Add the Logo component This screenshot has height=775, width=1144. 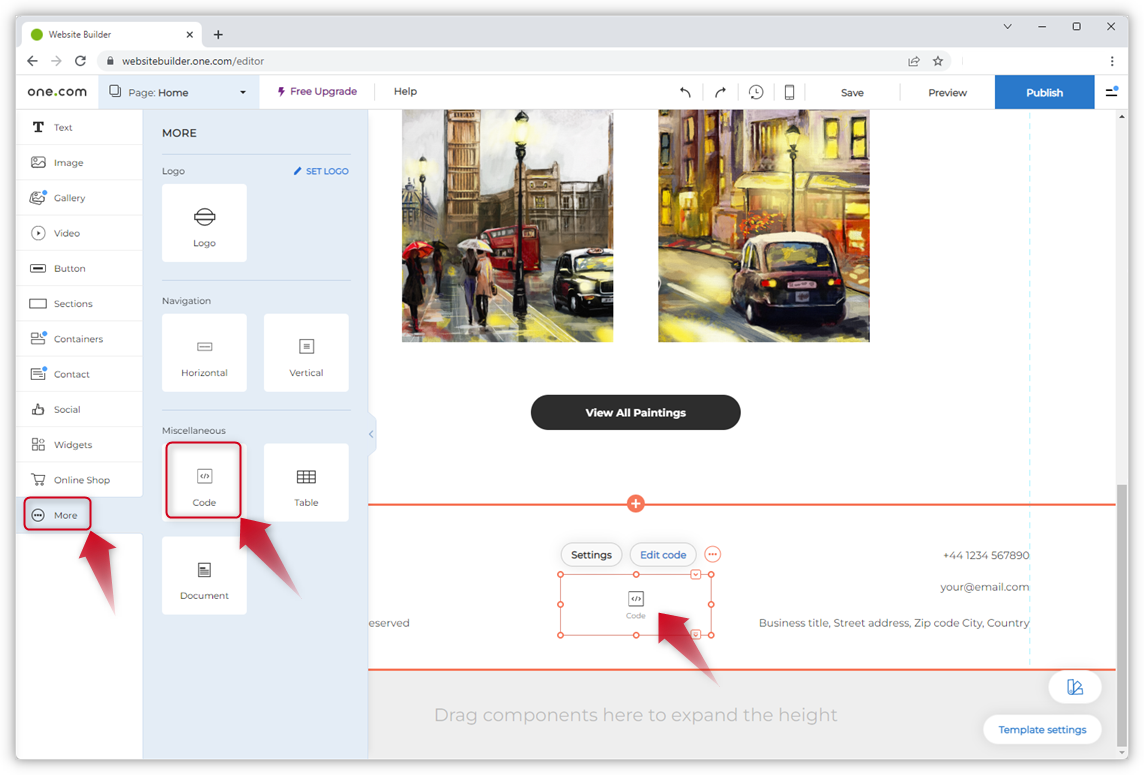coord(204,223)
